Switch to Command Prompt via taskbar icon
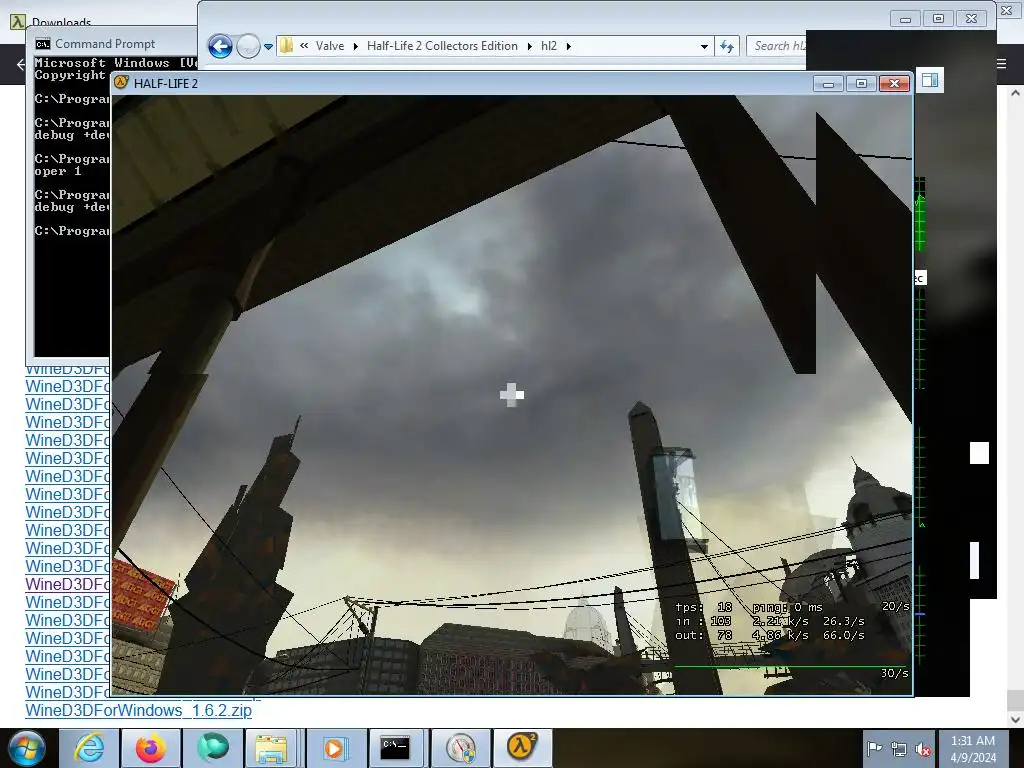This screenshot has width=1024, height=768. 396,748
